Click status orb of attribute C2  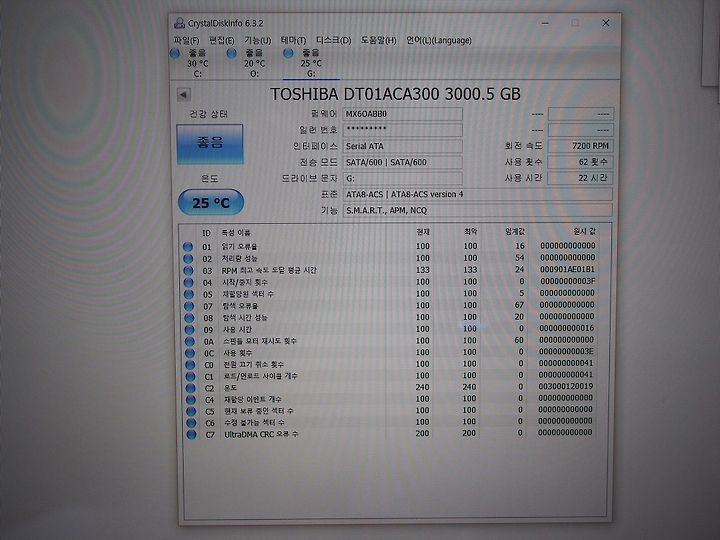pos(191,388)
